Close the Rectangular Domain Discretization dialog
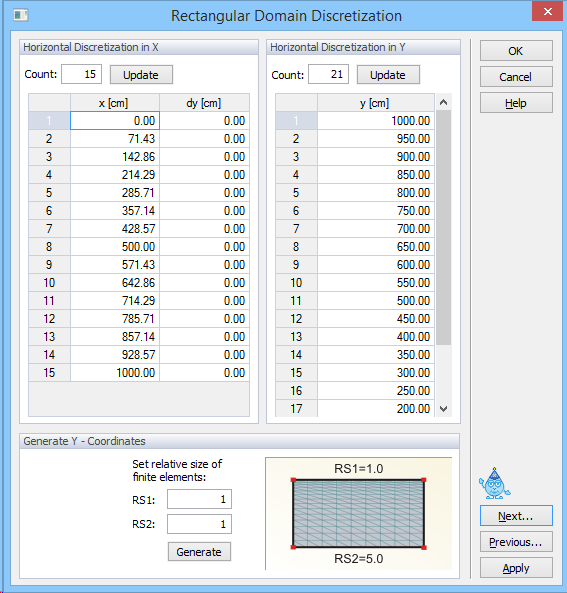This screenshot has height=593, width=567. [547, 12]
